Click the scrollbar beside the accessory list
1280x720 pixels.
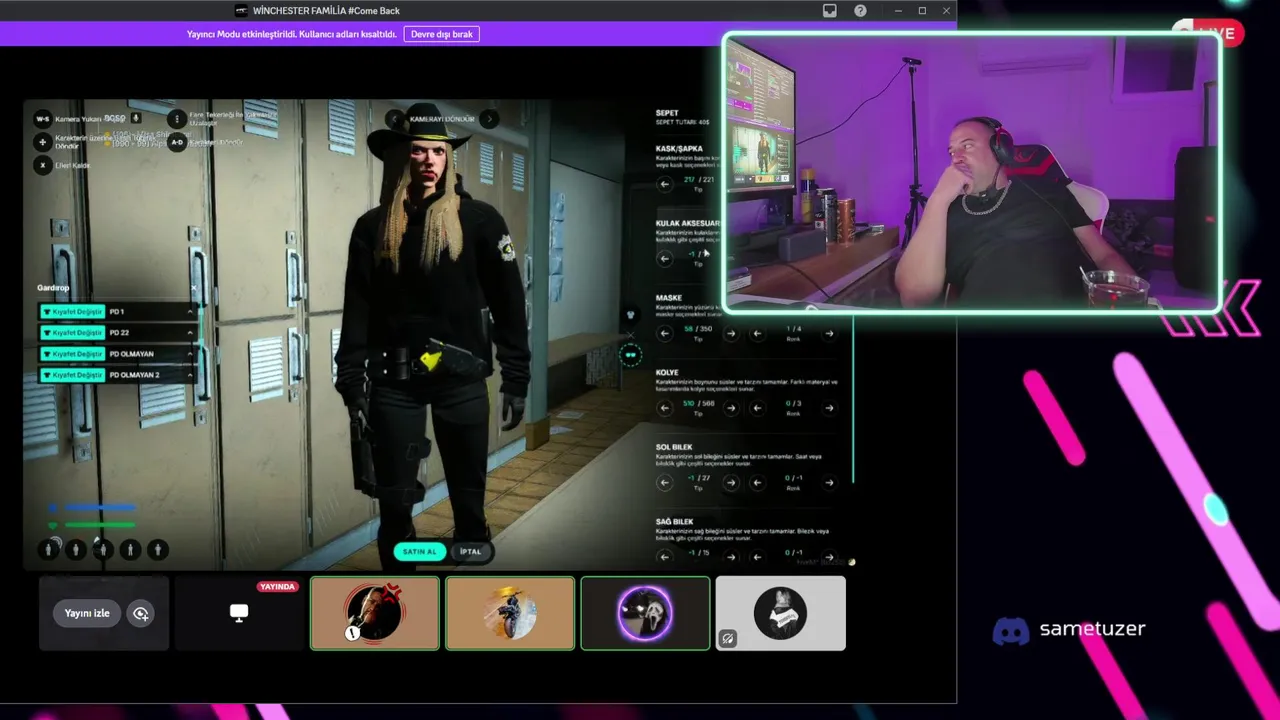[853, 400]
